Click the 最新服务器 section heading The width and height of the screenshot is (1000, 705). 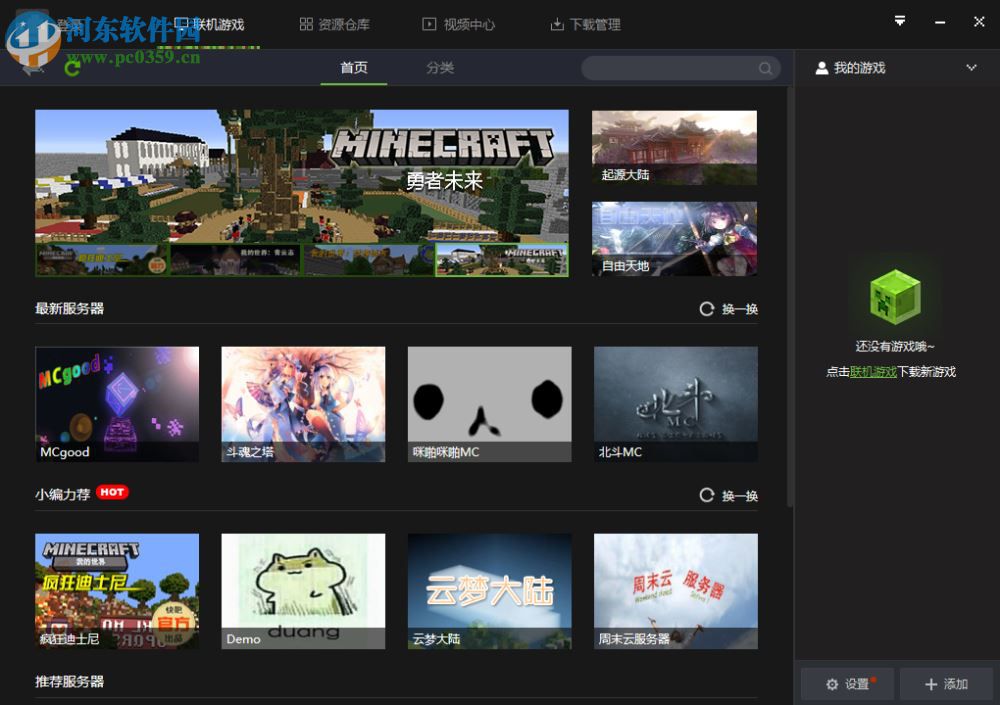[x=70, y=309]
